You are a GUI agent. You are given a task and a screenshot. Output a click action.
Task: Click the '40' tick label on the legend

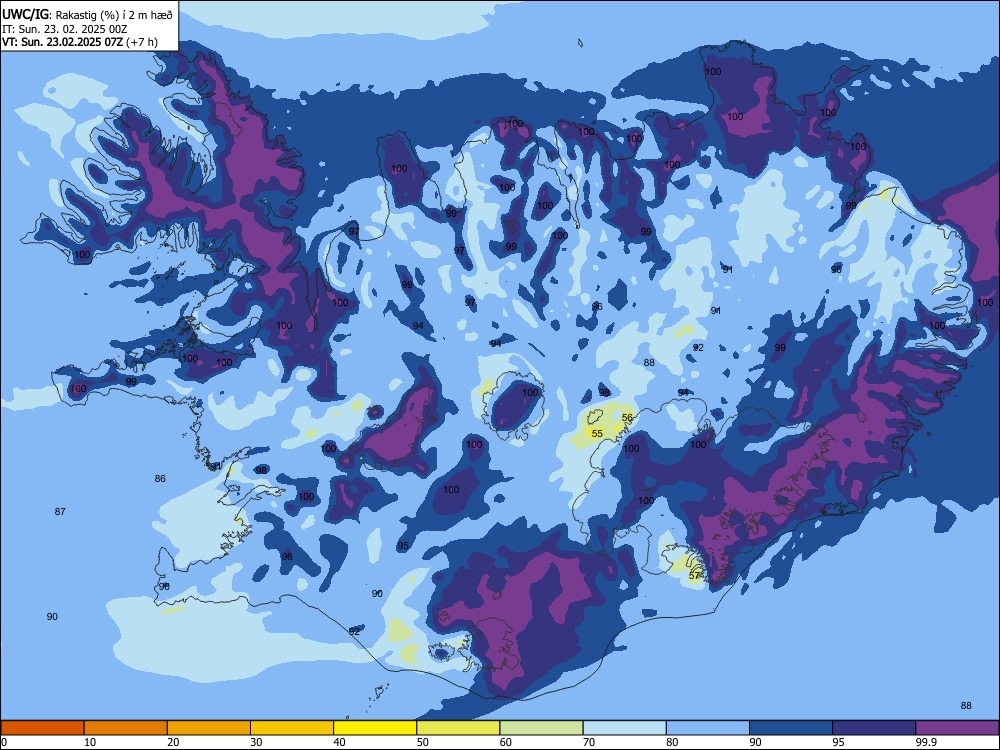[339, 742]
